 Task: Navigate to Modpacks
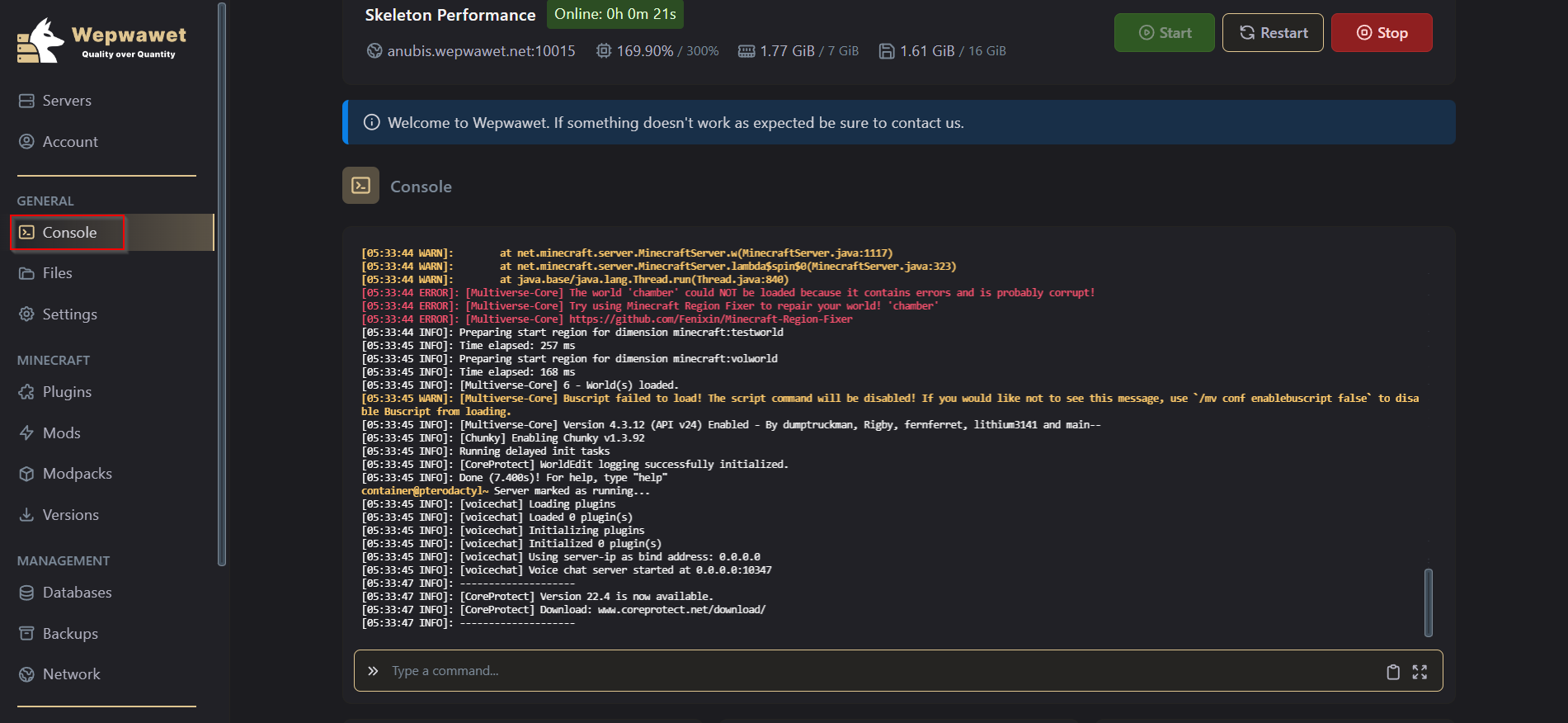tap(77, 474)
